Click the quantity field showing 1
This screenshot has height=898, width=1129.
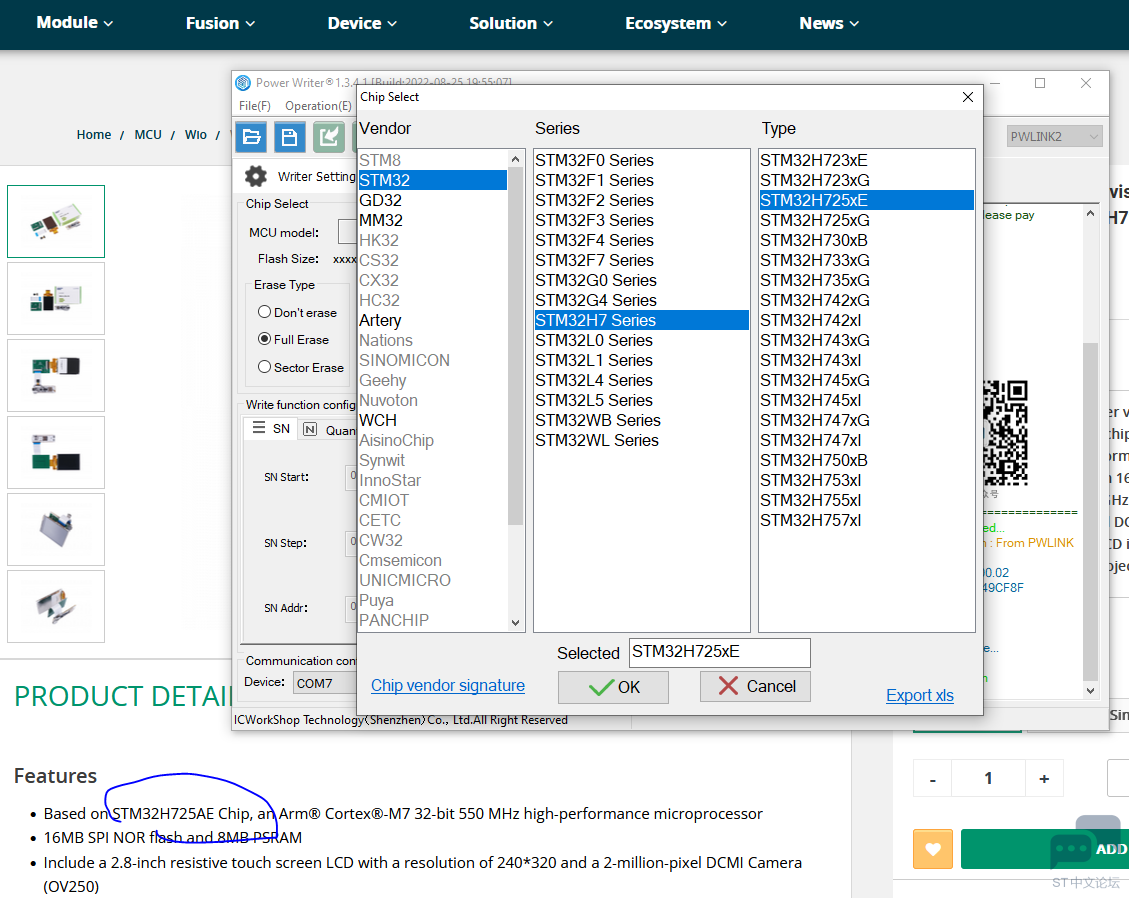pyautogui.click(x=988, y=778)
